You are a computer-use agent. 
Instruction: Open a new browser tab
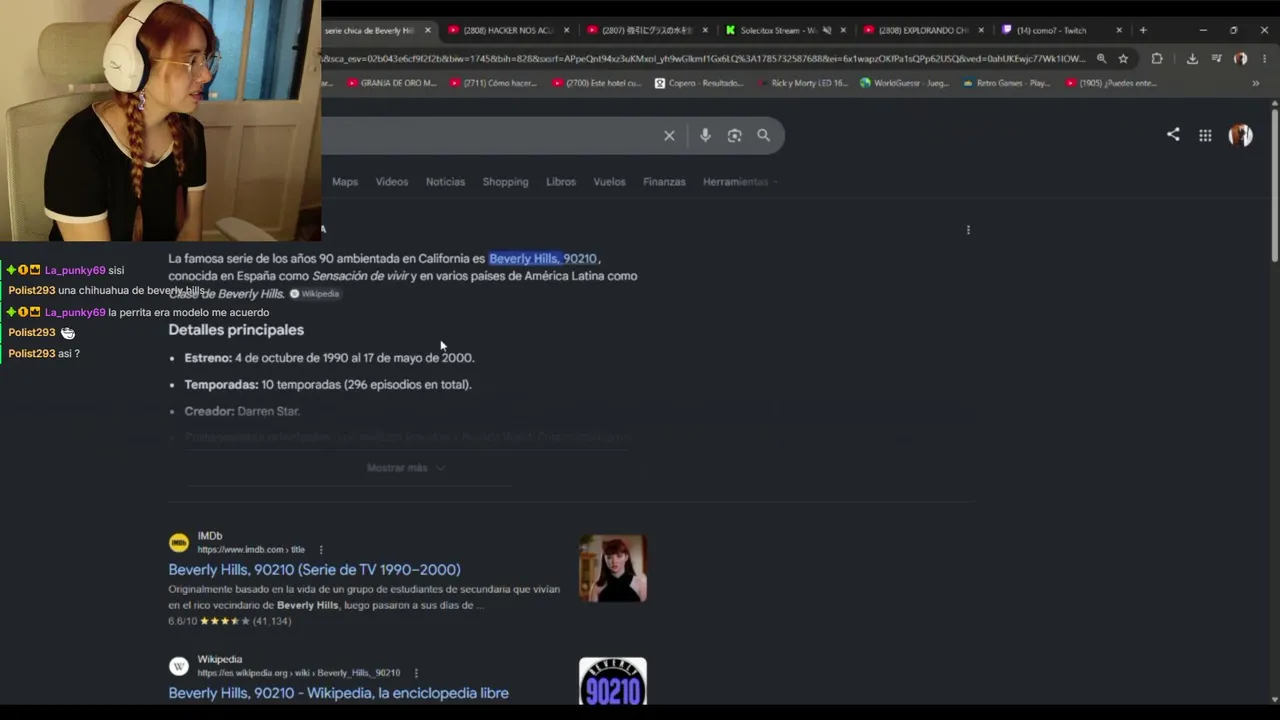(x=1143, y=30)
